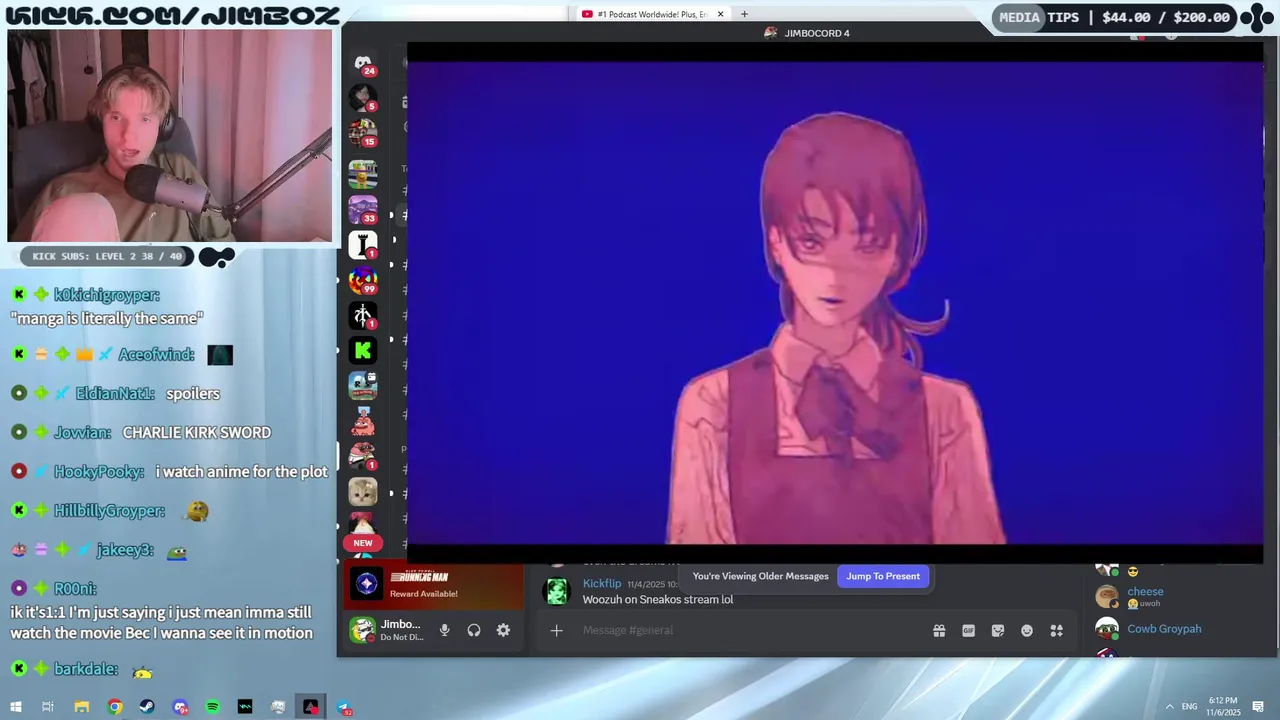Open the Discord server with the 33 badge
This screenshot has height=720, width=1280.
362,209
